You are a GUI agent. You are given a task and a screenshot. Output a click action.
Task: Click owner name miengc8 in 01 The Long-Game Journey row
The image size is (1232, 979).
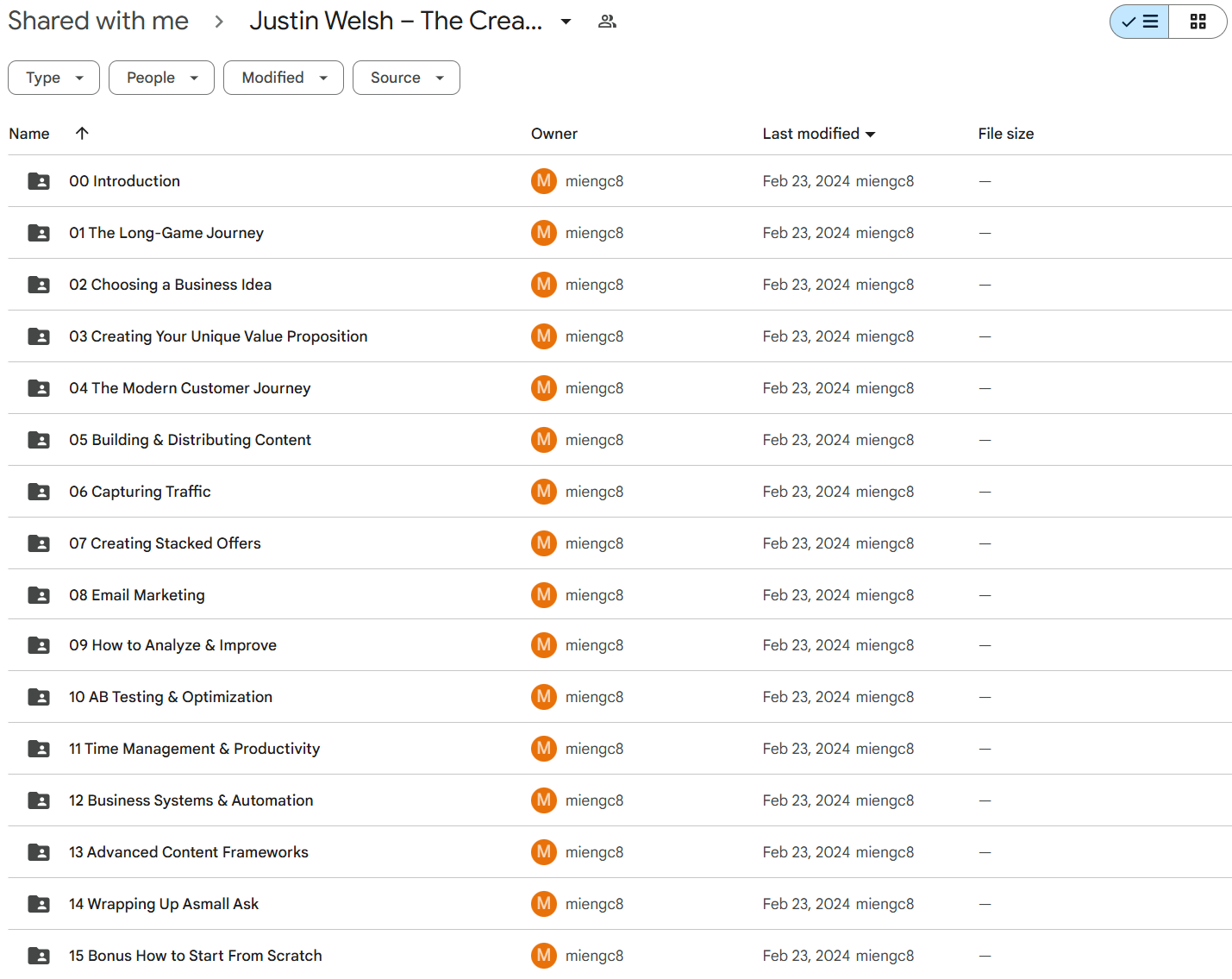[594, 233]
